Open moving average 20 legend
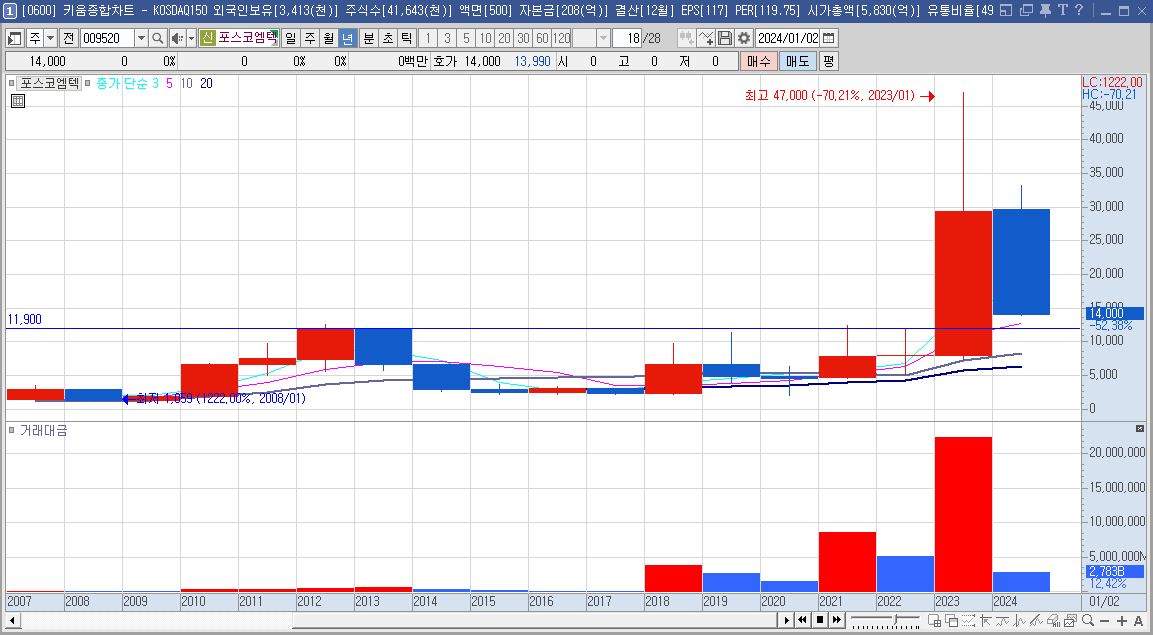This screenshot has height=635, width=1153. point(206,84)
